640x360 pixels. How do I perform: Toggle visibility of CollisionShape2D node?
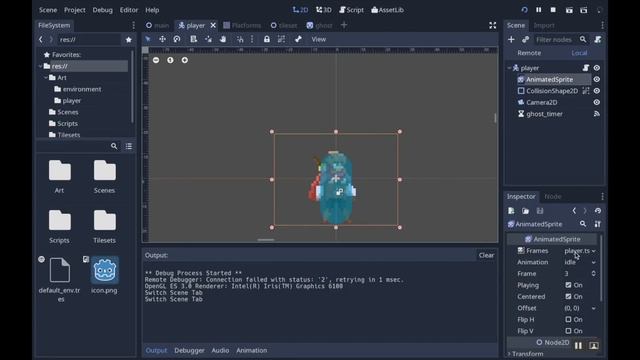tap(597, 91)
